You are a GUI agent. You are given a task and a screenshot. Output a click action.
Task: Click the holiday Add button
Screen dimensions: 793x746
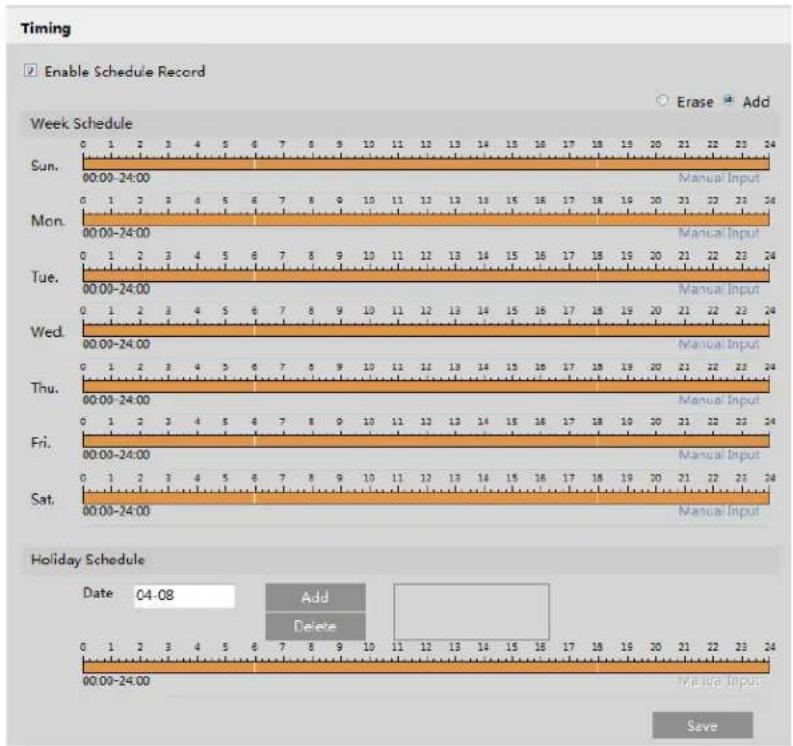(x=315, y=597)
